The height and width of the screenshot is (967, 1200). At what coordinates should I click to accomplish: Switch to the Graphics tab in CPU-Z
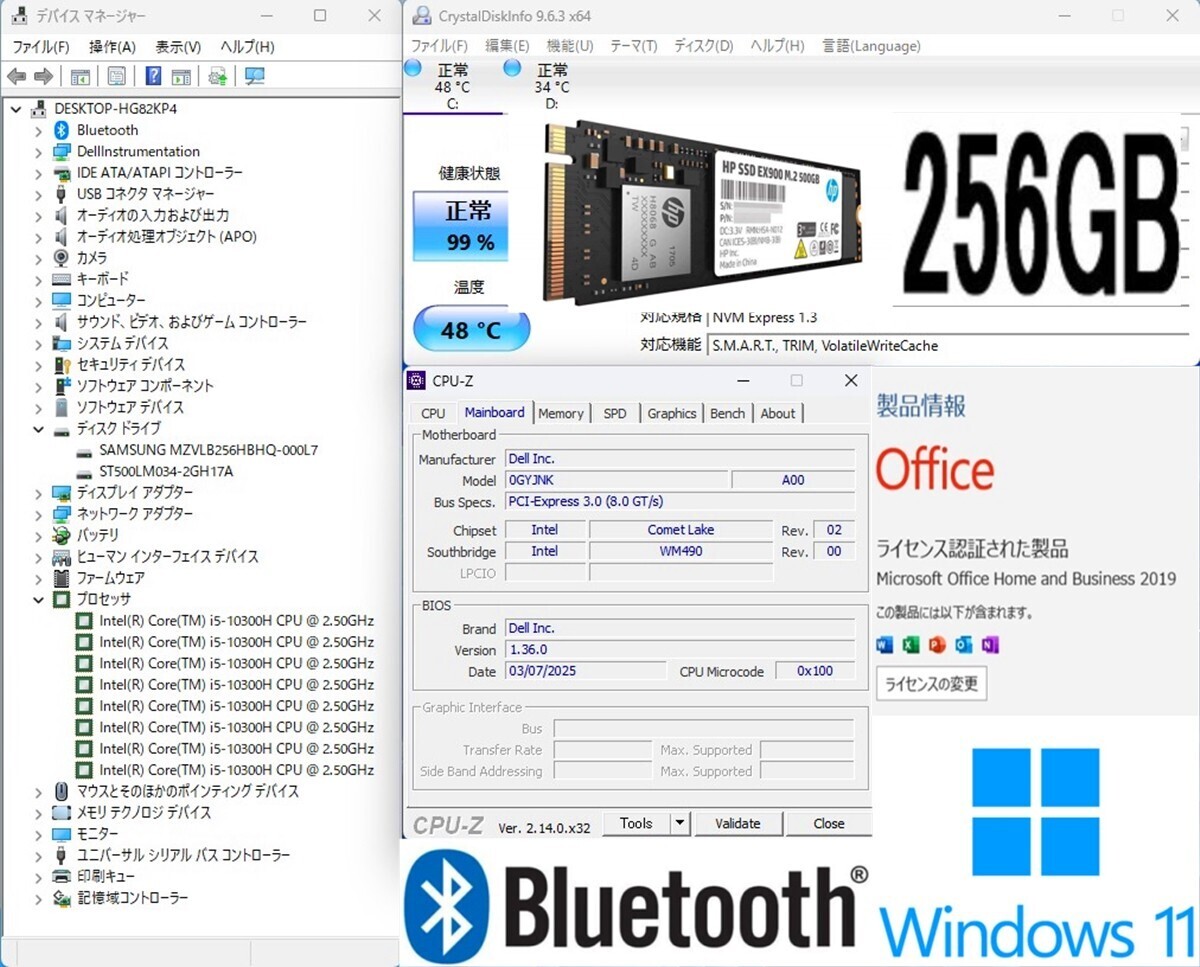pyautogui.click(x=672, y=413)
